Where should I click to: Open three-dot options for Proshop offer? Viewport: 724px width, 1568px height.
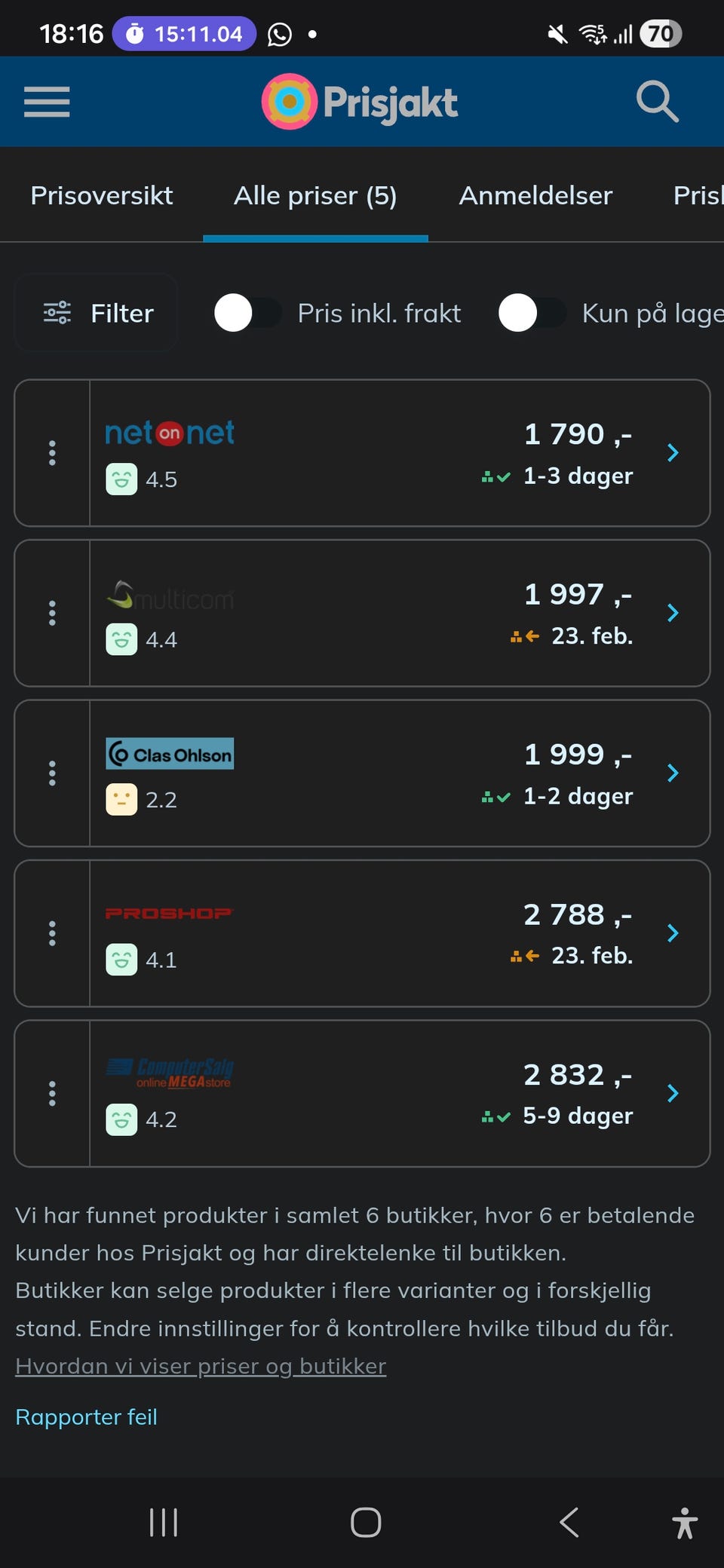(52, 933)
